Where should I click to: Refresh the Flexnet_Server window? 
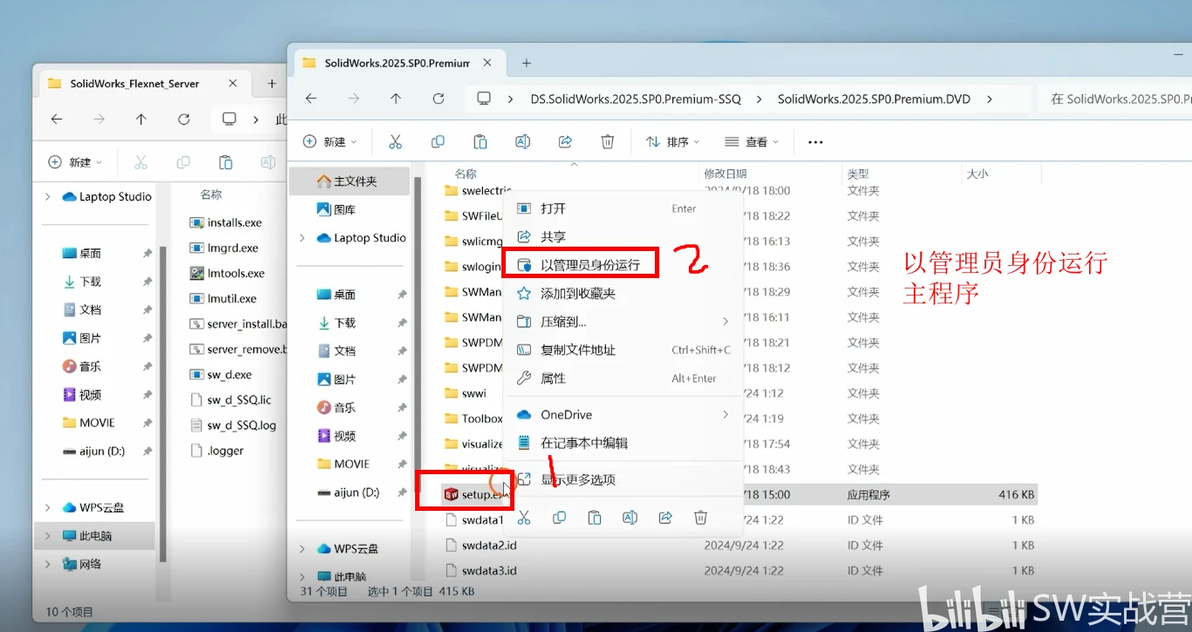coord(183,119)
